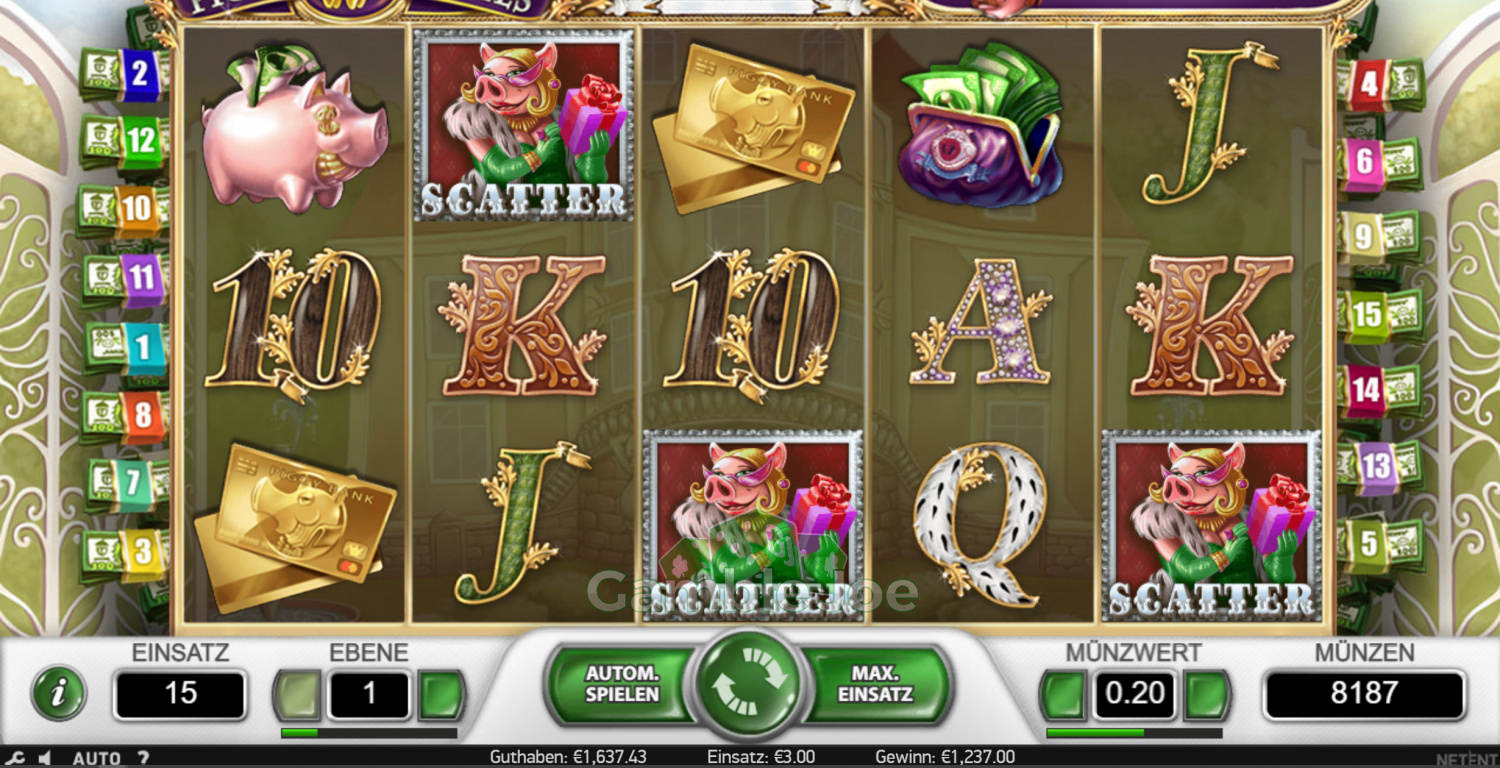Open the paytable info icon
This screenshot has height=768, width=1500.
59,694
